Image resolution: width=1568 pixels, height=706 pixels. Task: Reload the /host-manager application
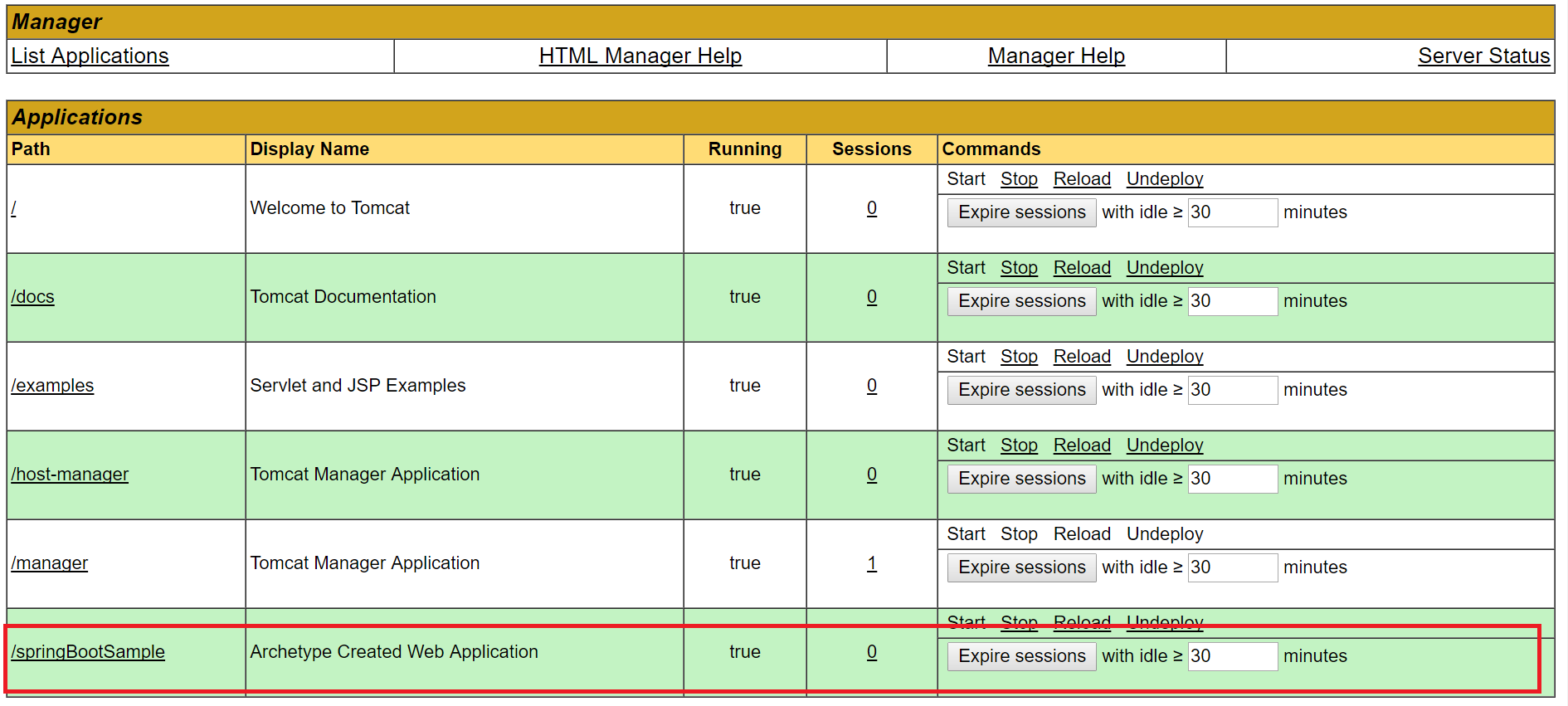coord(1082,446)
